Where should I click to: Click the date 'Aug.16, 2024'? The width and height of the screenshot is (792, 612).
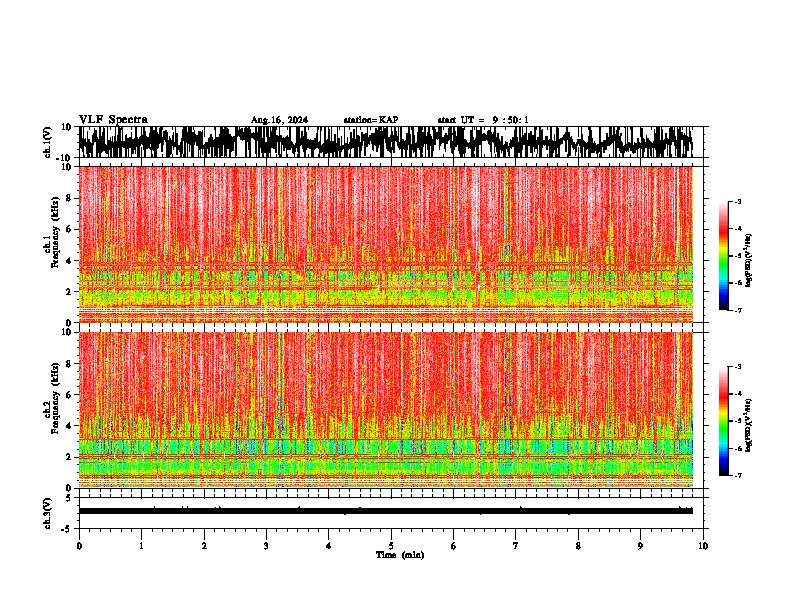[x=279, y=120]
